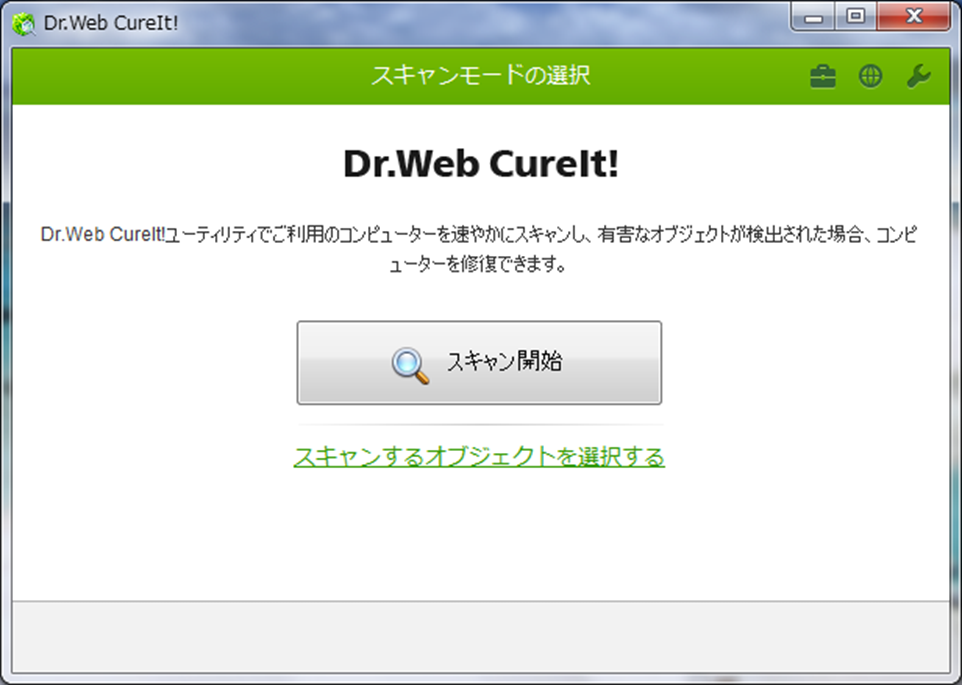Image resolution: width=962 pixels, height=685 pixels.
Task: Minimize the Dr.Web CureIt! window
Action: pyautogui.click(x=814, y=18)
